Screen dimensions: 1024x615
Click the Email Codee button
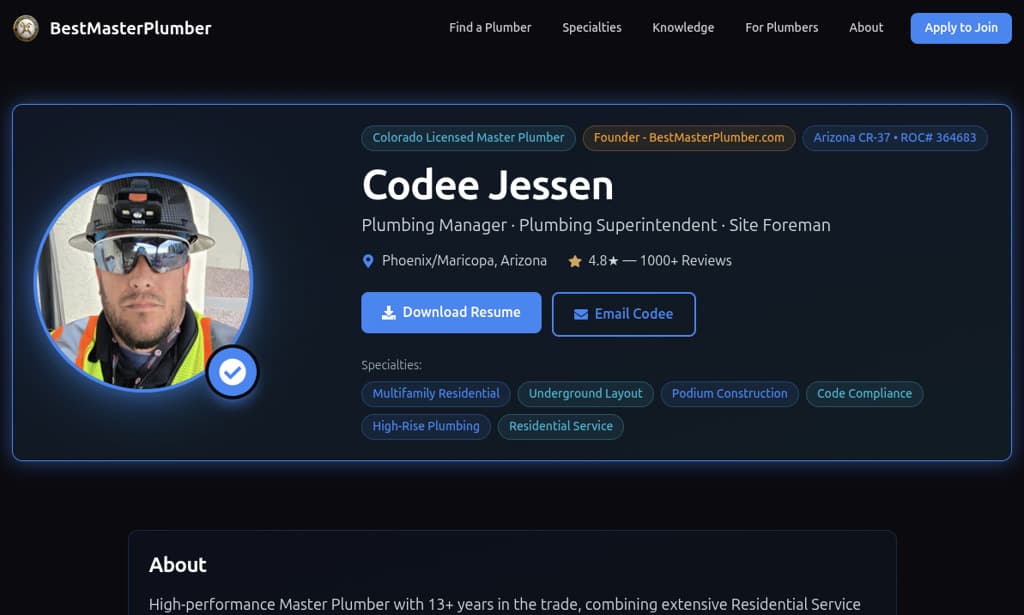624,314
